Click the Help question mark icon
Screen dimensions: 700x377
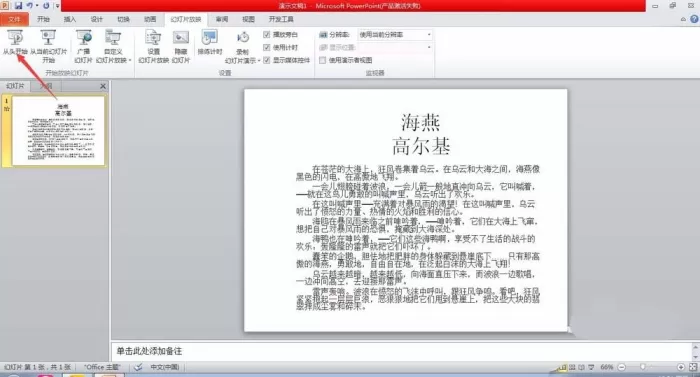[694, 19]
